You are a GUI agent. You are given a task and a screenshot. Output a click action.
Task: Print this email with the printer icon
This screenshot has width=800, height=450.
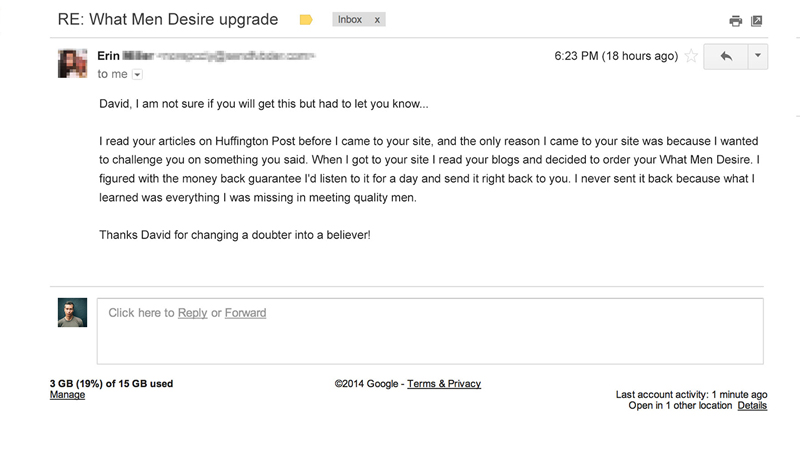point(735,21)
